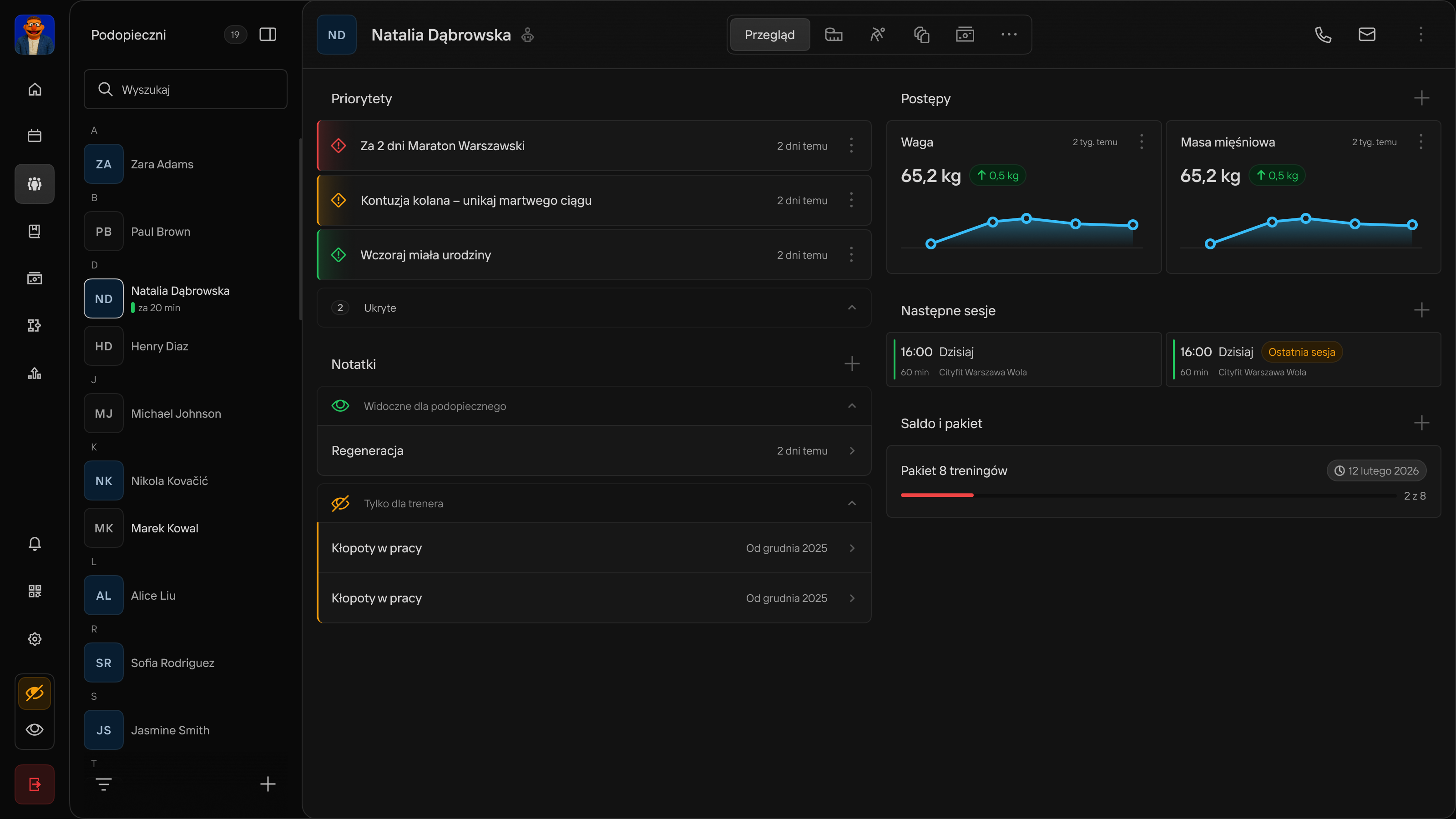Add a new note with plus button
This screenshot has height=819, width=1456.
coord(852,364)
